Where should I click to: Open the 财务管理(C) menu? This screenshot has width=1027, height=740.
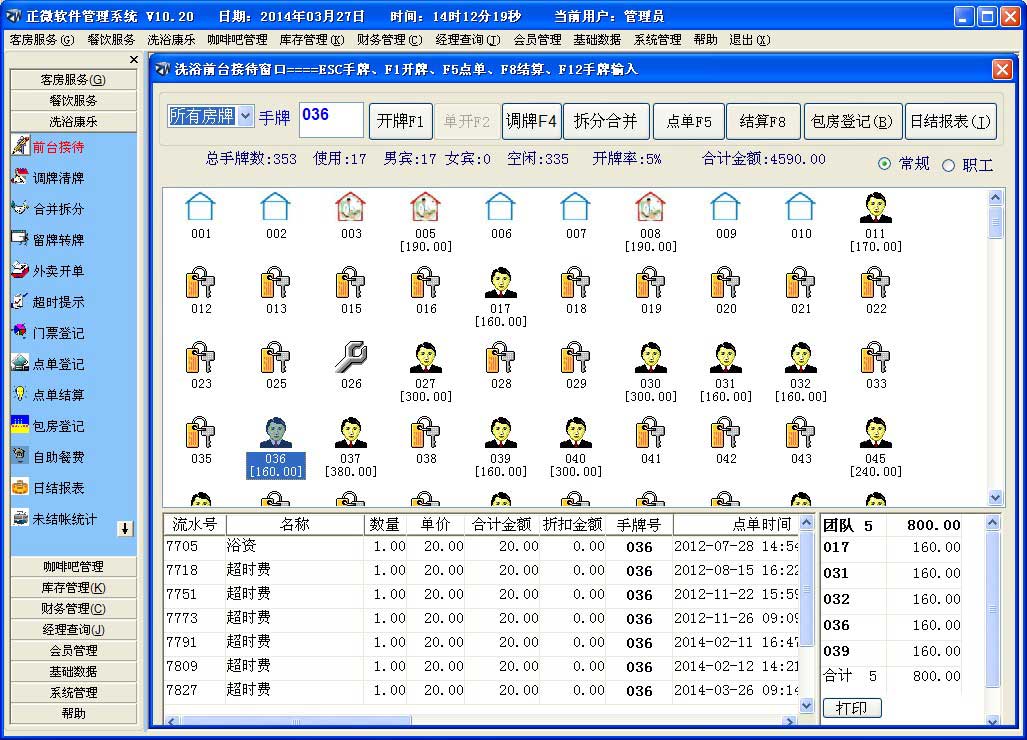tap(389, 40)
